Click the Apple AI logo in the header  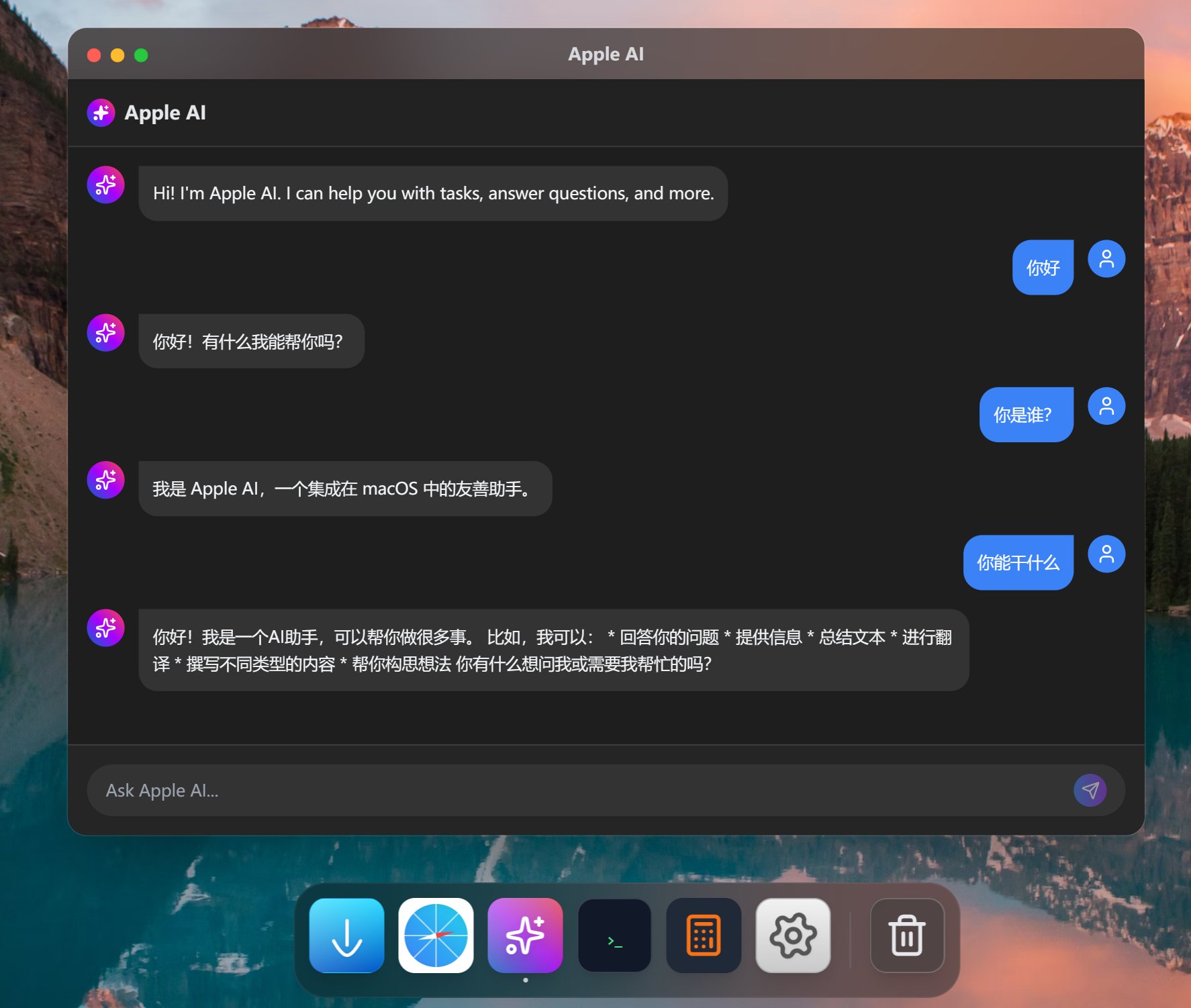click(101, 113)
